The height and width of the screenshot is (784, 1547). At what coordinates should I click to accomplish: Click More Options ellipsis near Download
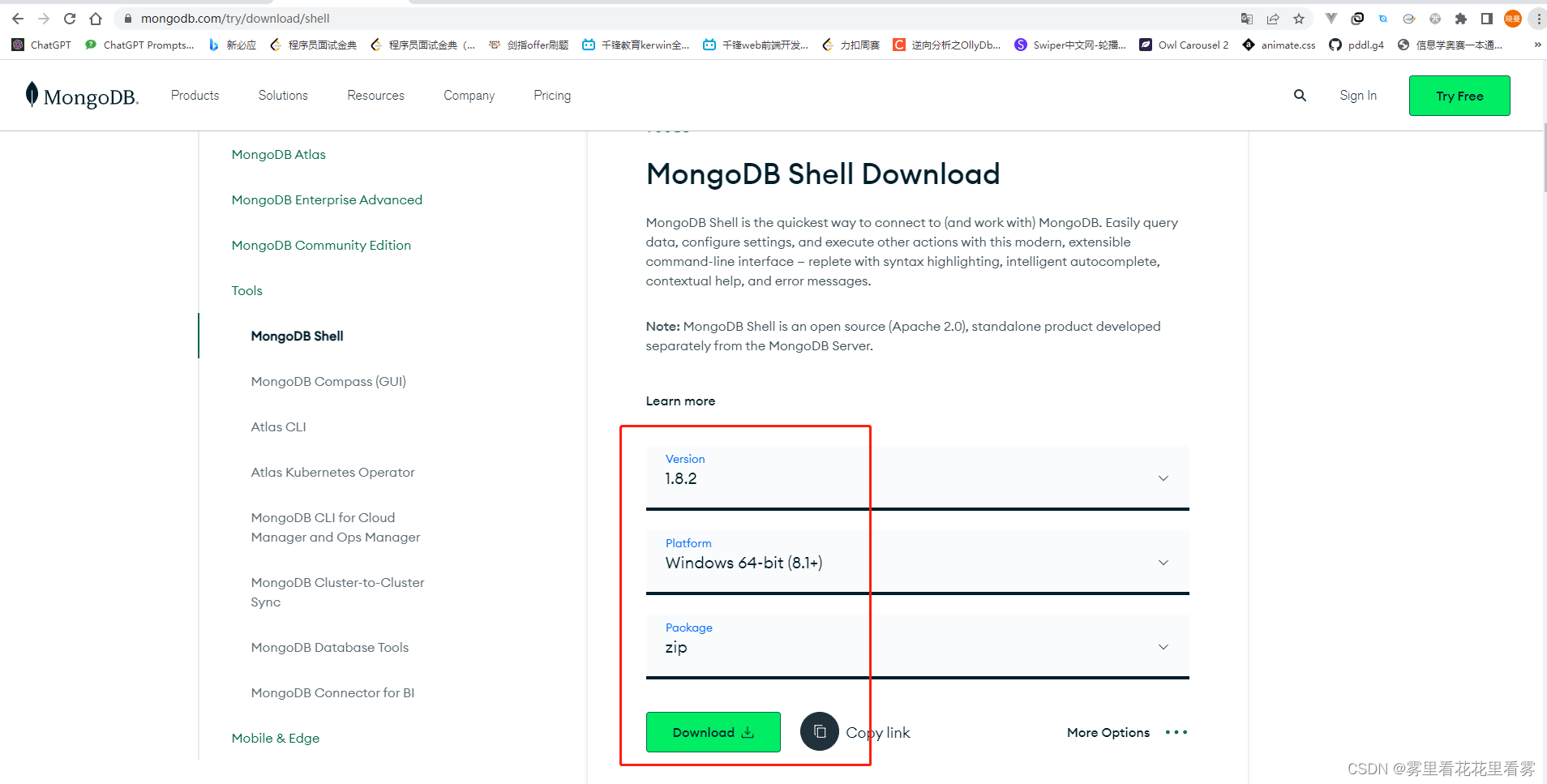[1176, 731]
